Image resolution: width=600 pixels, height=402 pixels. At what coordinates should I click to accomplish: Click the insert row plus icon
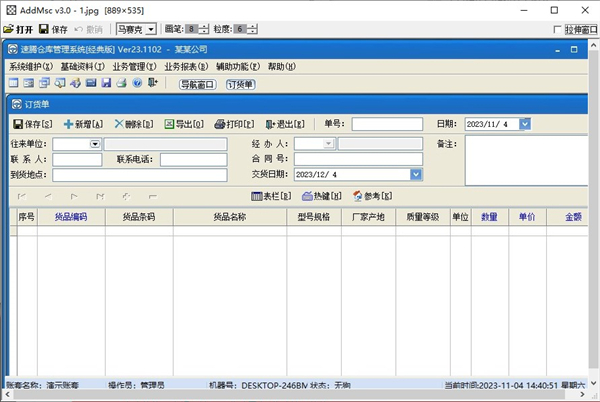[x=126, y=197]
